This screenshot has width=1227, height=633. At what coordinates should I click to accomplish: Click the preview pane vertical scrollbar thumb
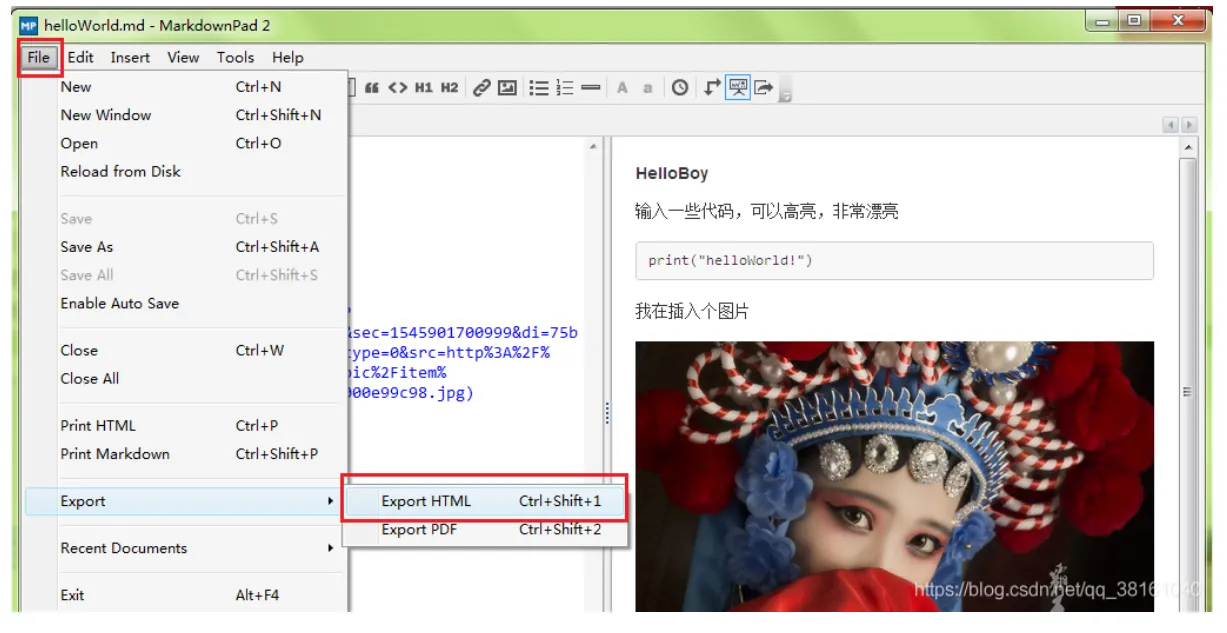[1188, 392]
